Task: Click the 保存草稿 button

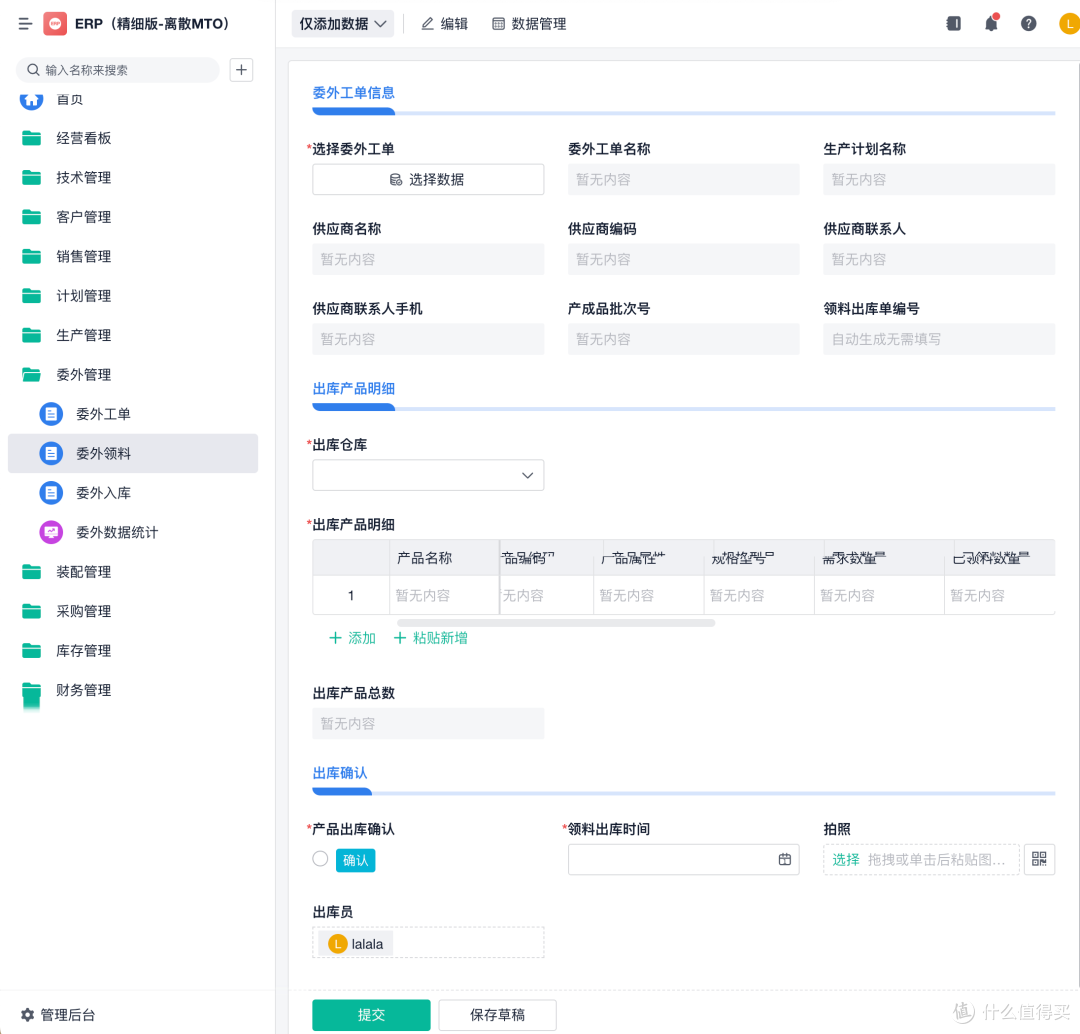Action: tap(497, 1015)
